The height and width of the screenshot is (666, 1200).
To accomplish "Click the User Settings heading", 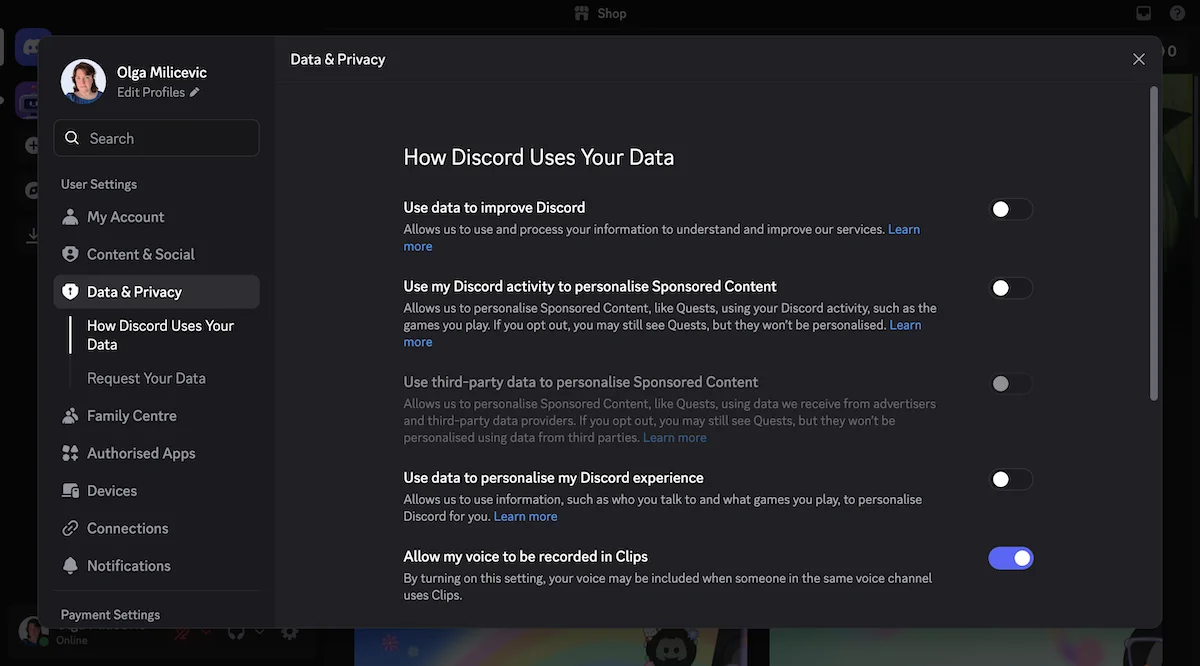I will [x=99, y=184].
